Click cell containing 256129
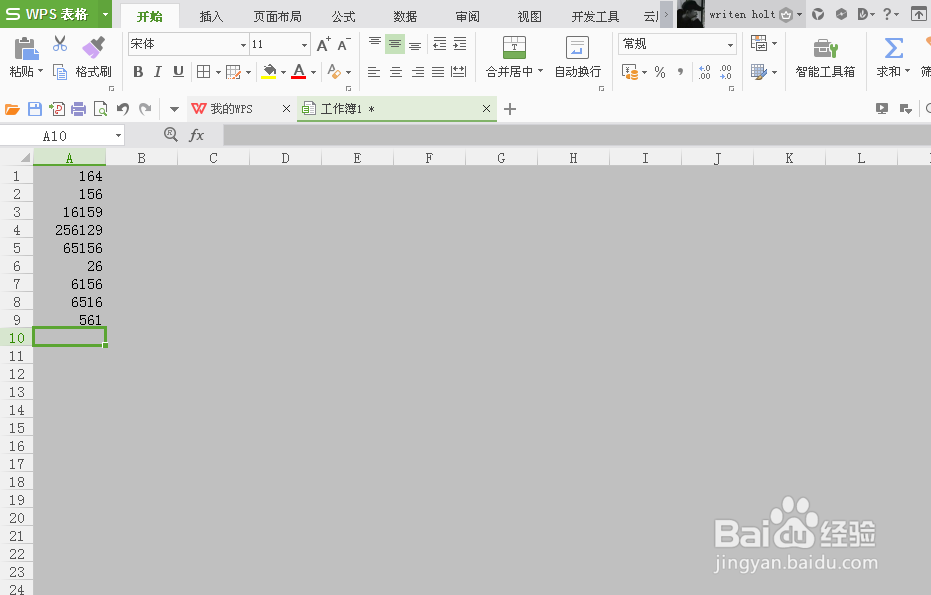The image size is (931, 595). click(69, 230)
